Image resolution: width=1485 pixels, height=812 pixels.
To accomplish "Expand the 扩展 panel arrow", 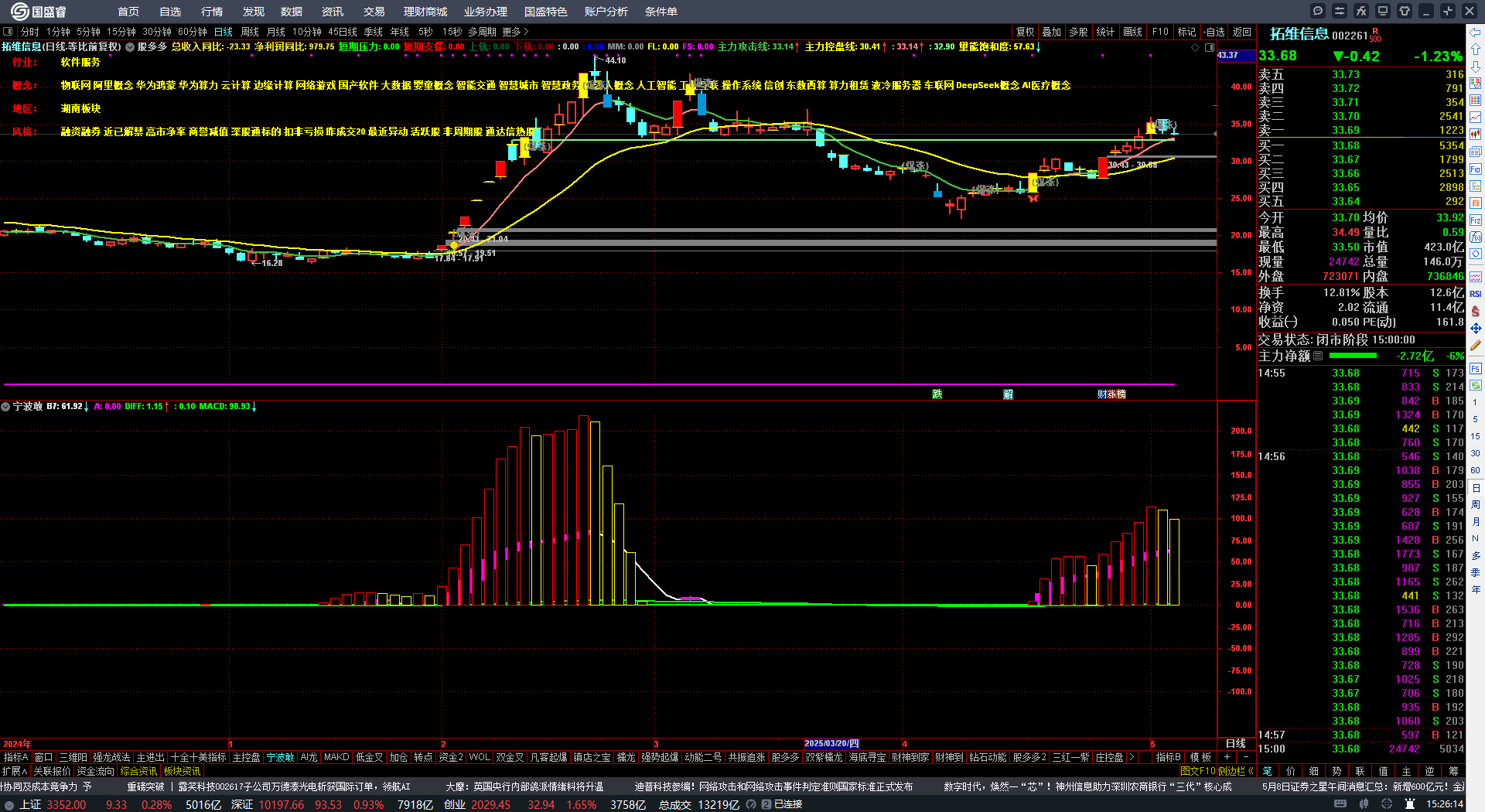I will (x=15, y=771).
